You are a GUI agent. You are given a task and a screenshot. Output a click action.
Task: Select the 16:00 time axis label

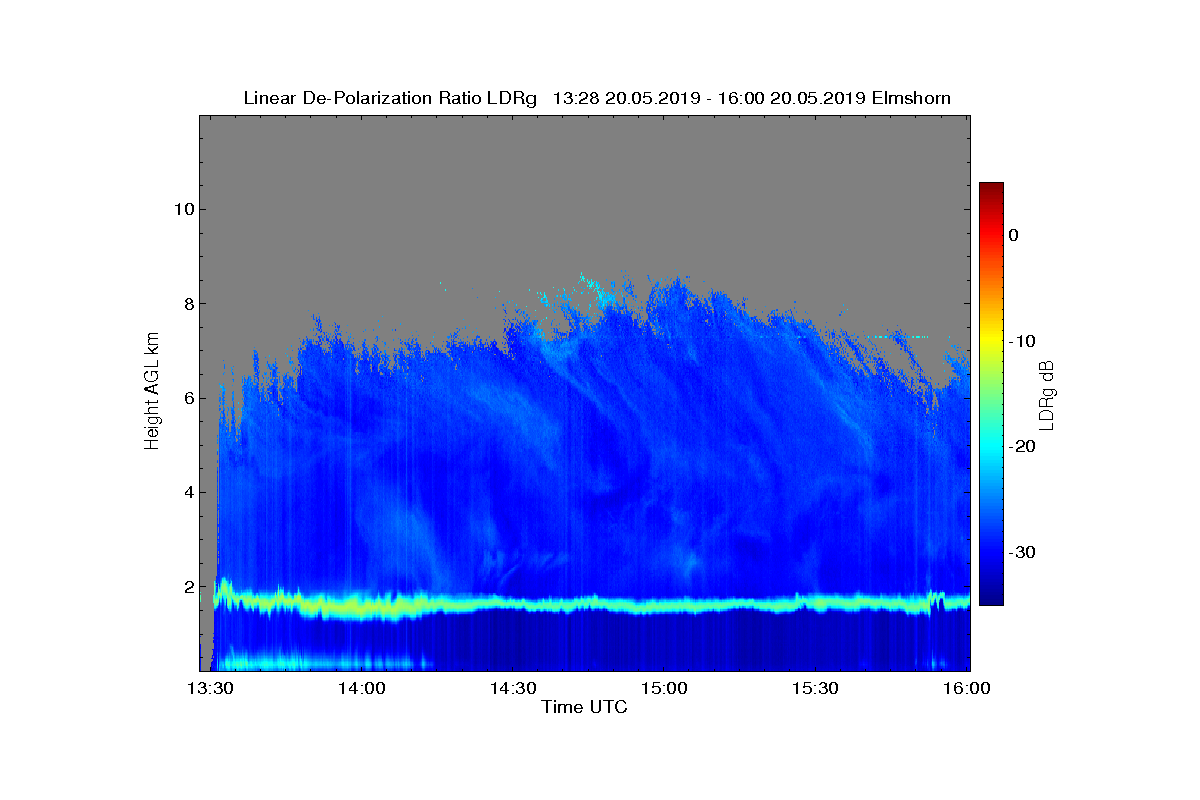click(966, 688)
